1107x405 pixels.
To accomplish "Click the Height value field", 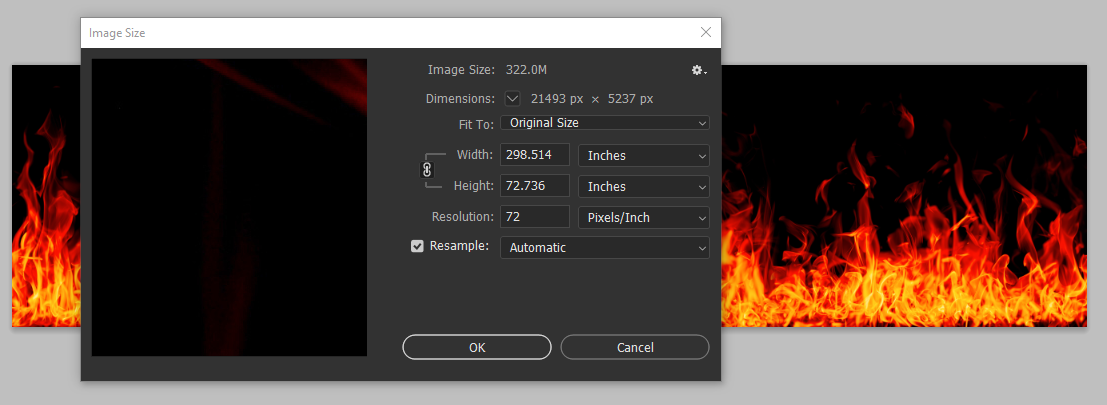I will point(534,186).
